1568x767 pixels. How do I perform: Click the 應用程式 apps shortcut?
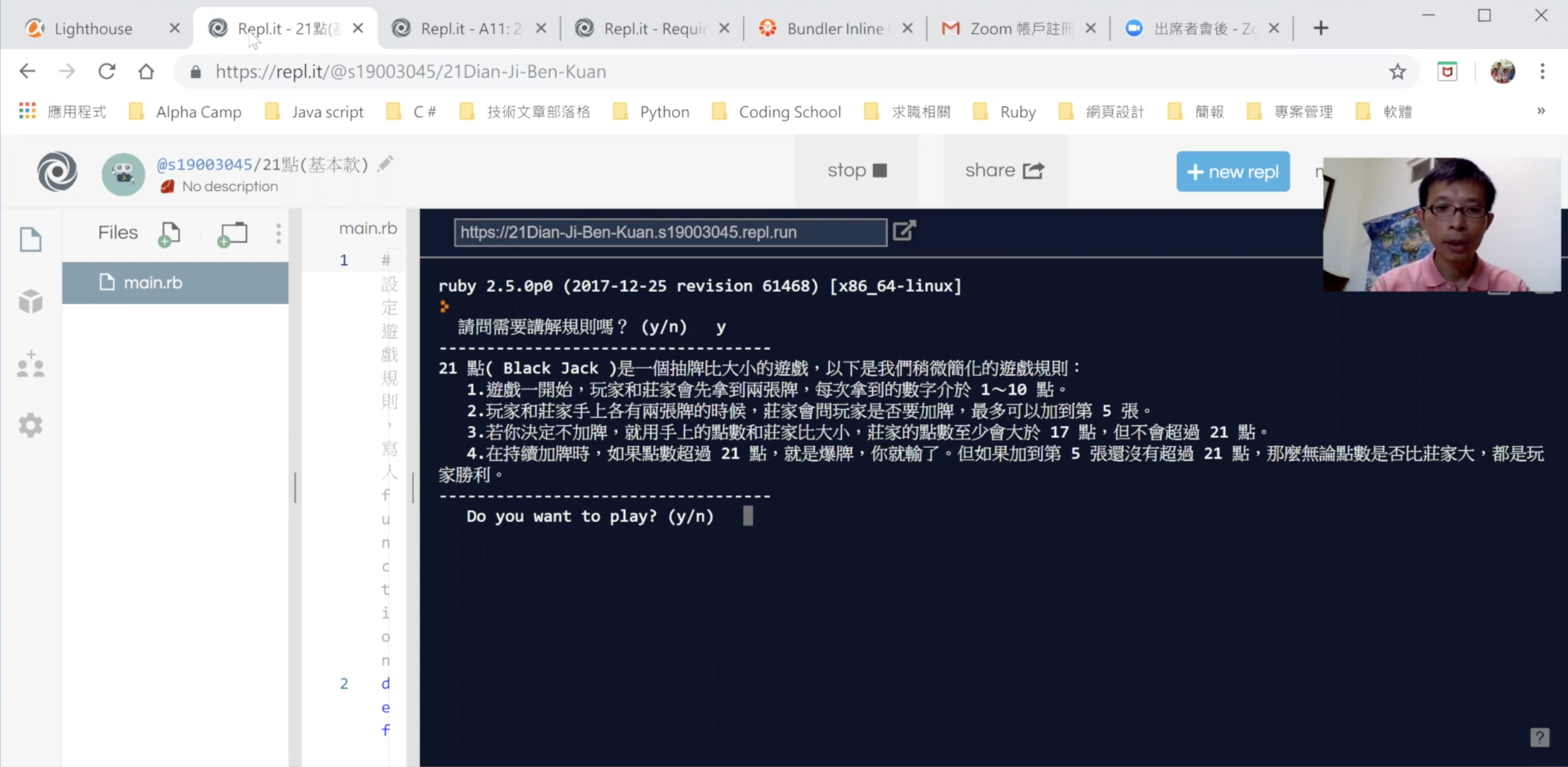(63, 112)
